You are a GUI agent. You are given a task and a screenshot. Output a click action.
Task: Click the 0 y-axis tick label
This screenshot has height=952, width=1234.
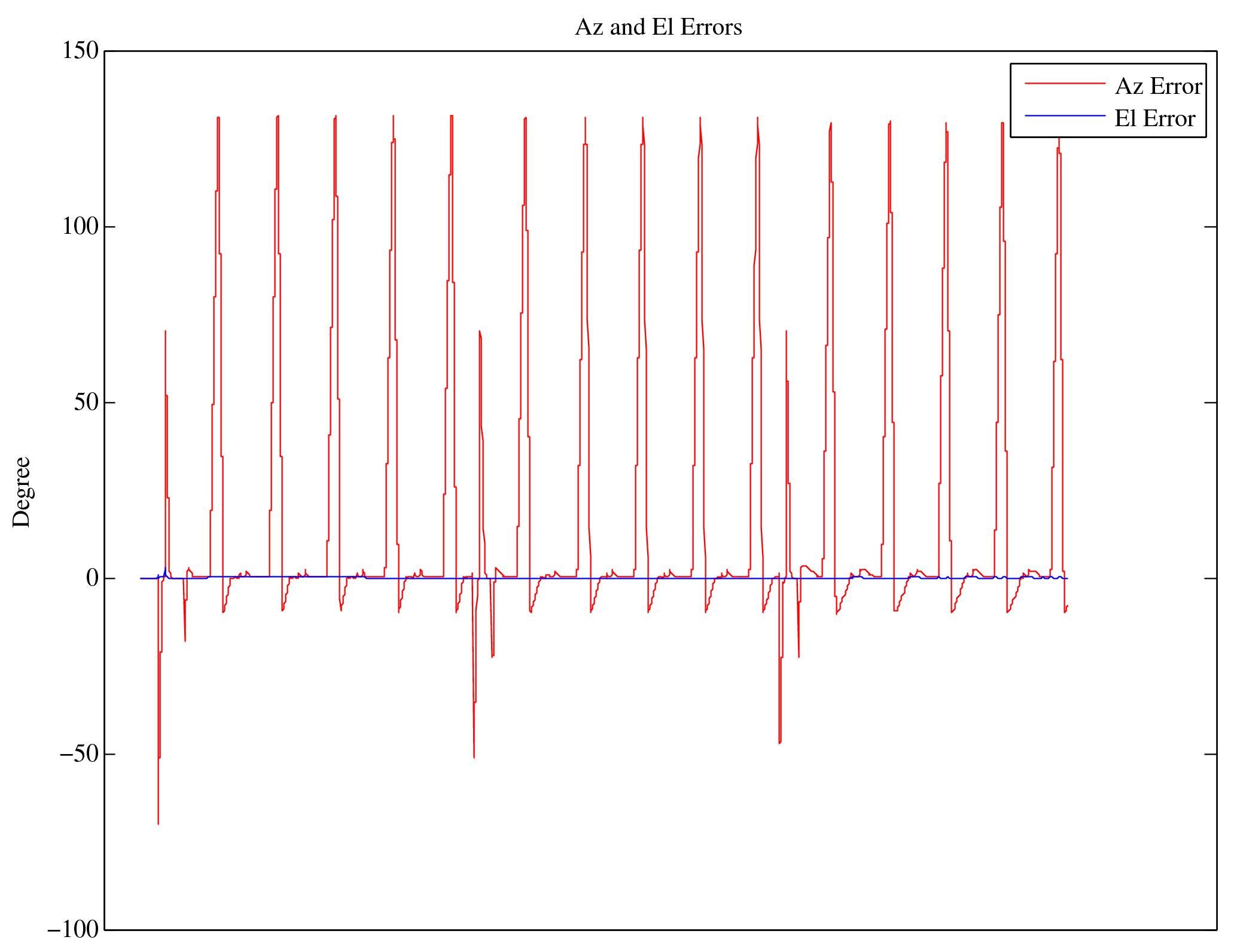(x=92, y=578)
